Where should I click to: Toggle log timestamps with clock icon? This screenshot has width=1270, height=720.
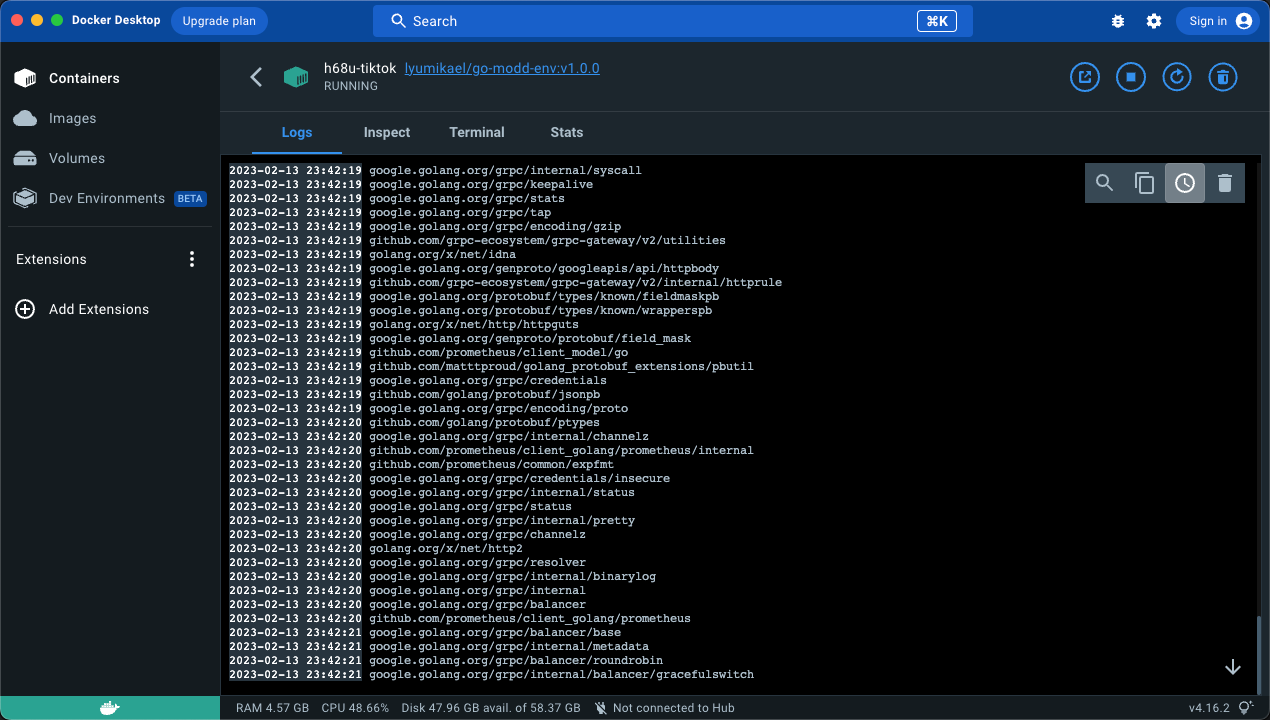[1185, 183]
